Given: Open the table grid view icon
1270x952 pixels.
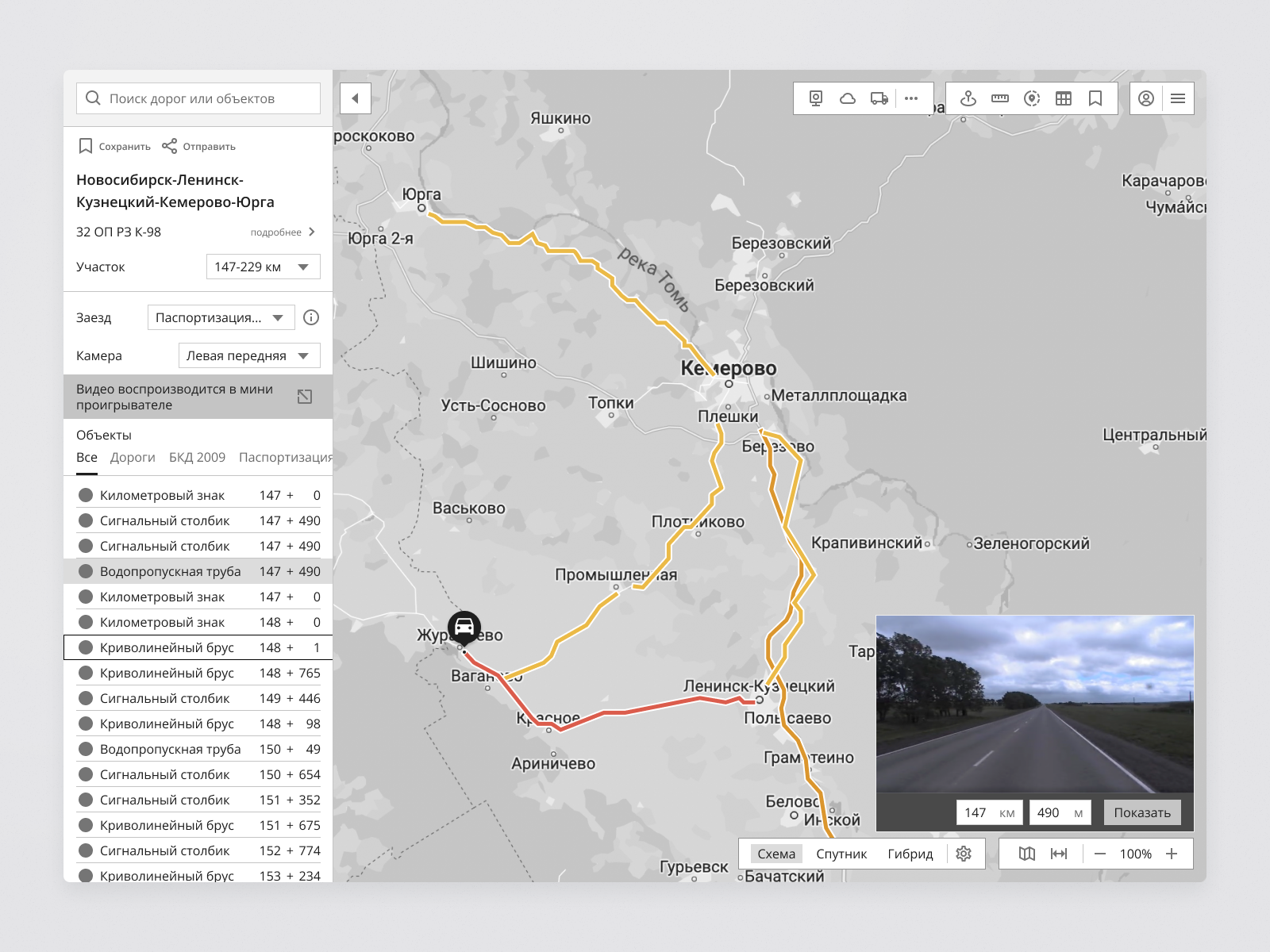Looking at the screenshot, I should click(1064, 98).
